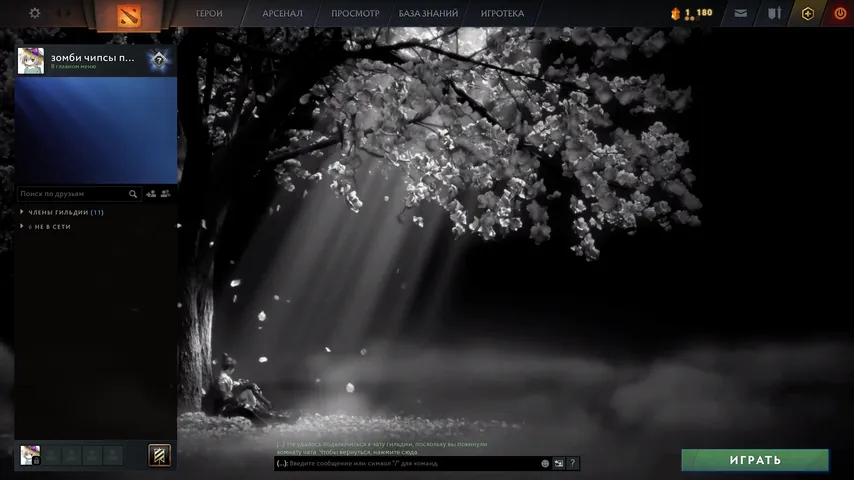This screenshot has width=854, height=480.
Task: Navigate forward with the right arrow
Action: pyautogui.click(x=69, y=13)
